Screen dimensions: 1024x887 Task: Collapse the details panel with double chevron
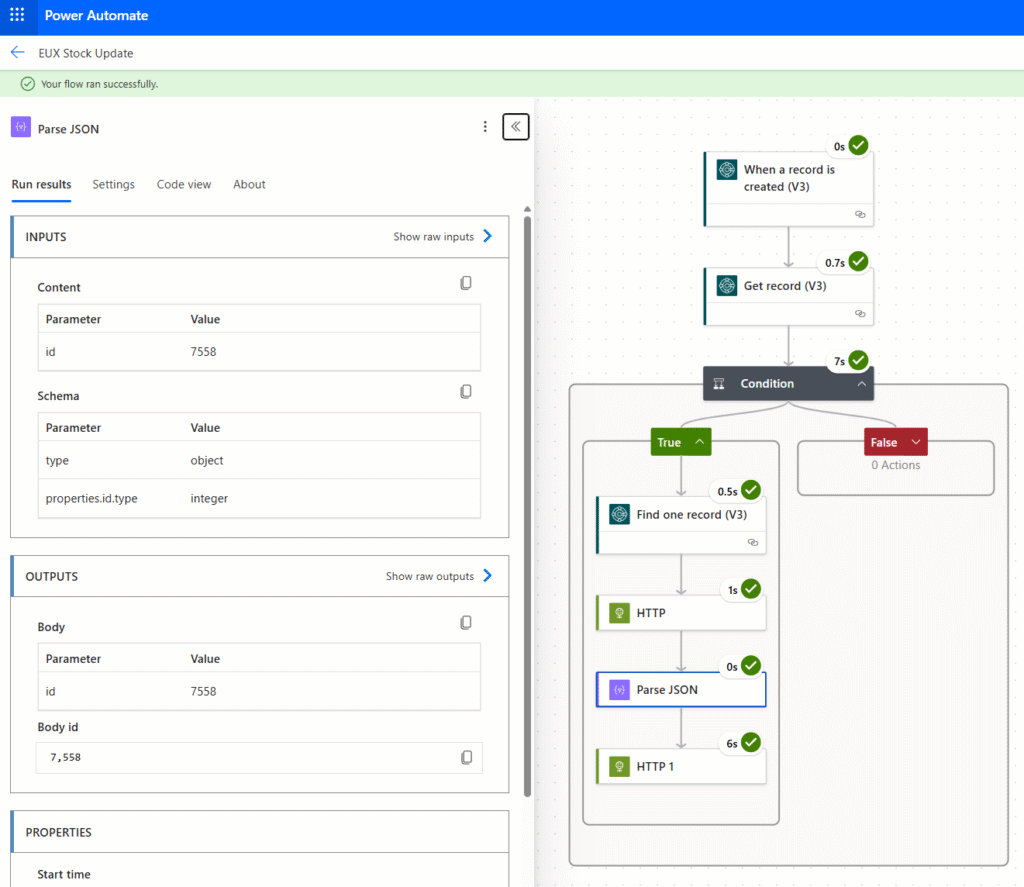(515, 127)
